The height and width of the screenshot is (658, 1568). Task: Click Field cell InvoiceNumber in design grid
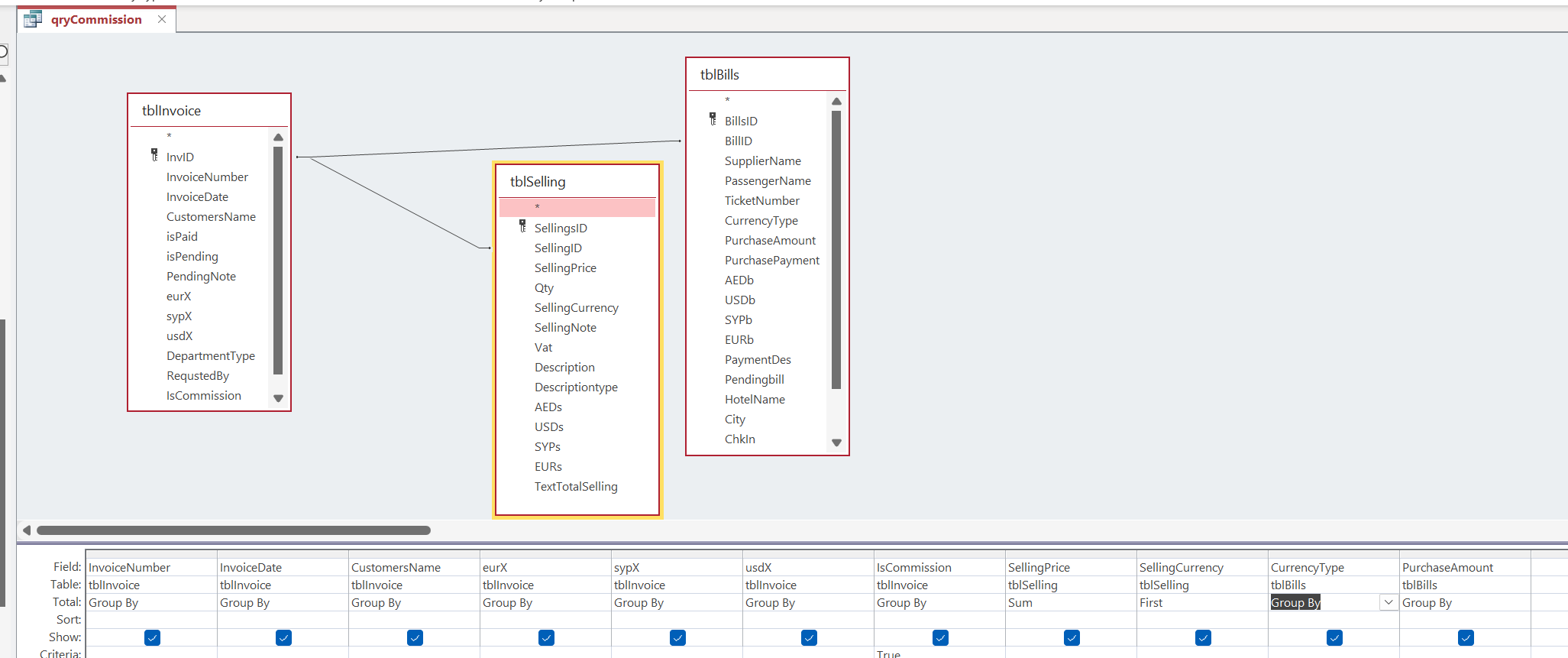click(151, 567)
